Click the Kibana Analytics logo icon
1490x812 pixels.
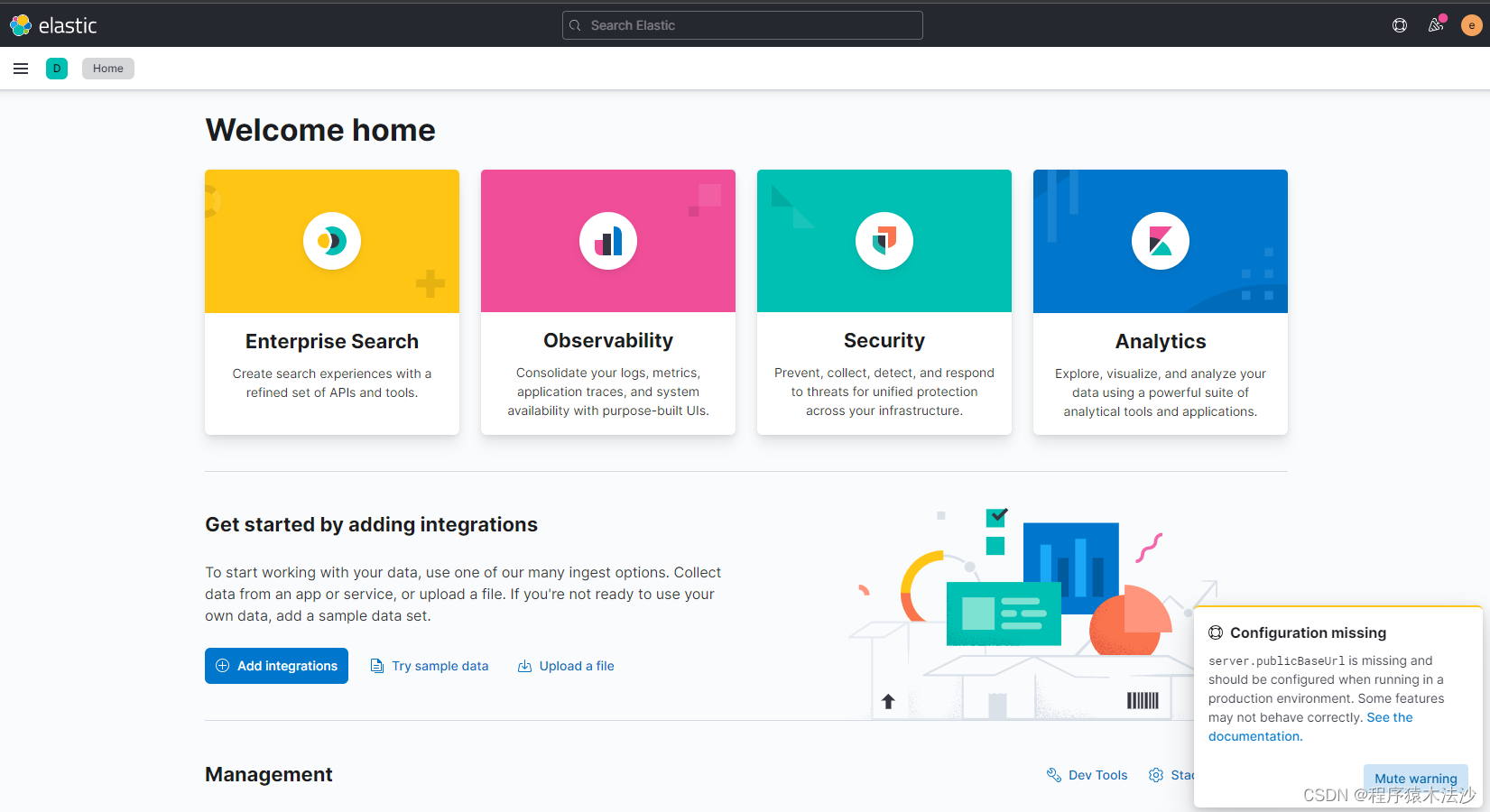pos(1161,241)
